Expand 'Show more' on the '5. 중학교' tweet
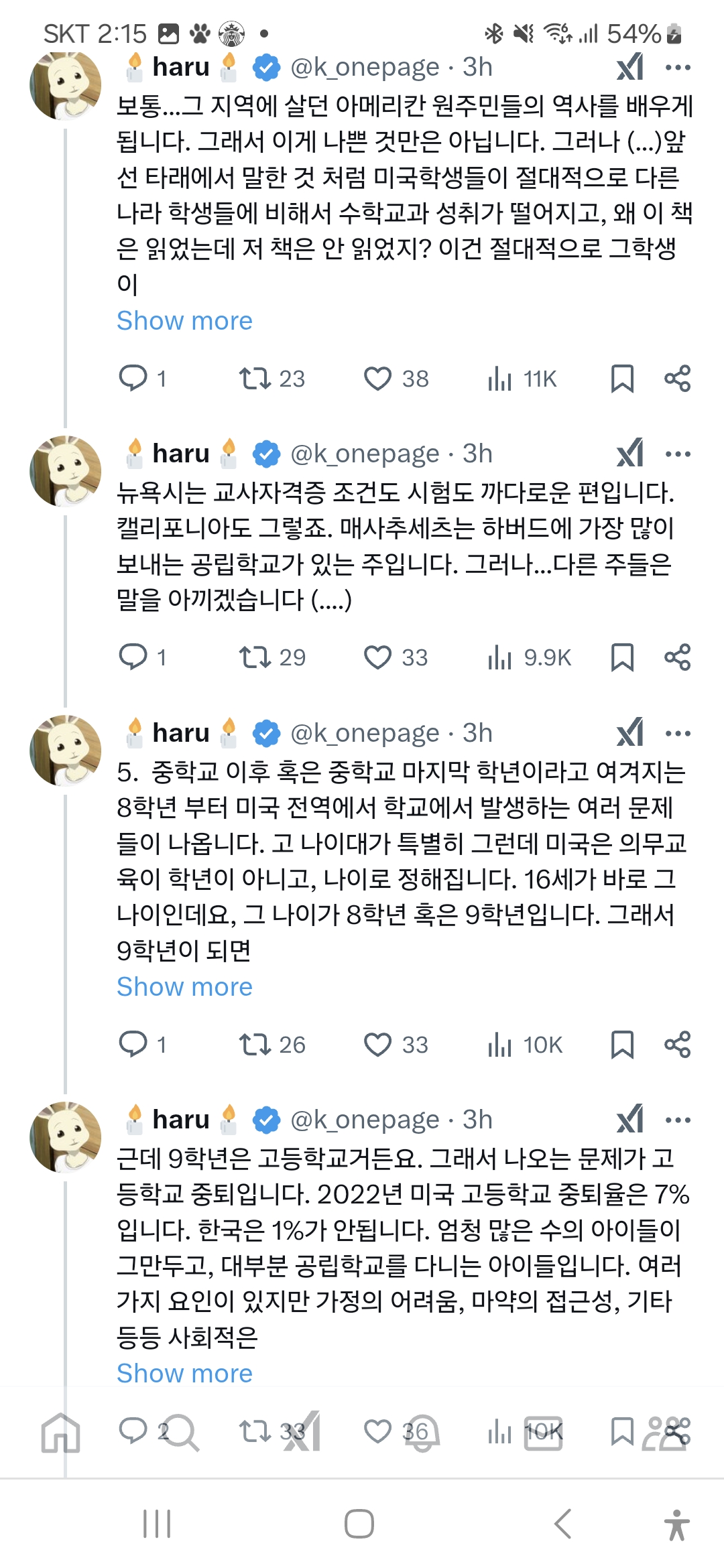 click(184, 987)
